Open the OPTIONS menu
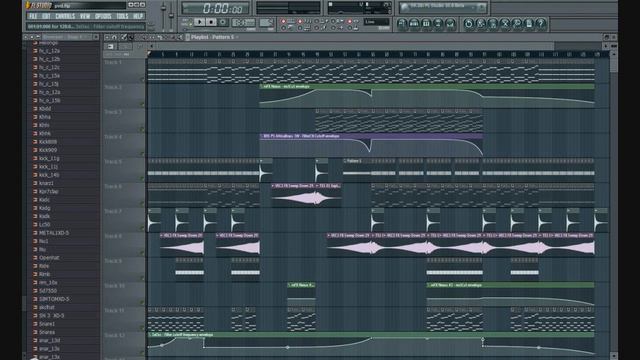The width and height of the screenshot is (640, 360). (103, 16)
